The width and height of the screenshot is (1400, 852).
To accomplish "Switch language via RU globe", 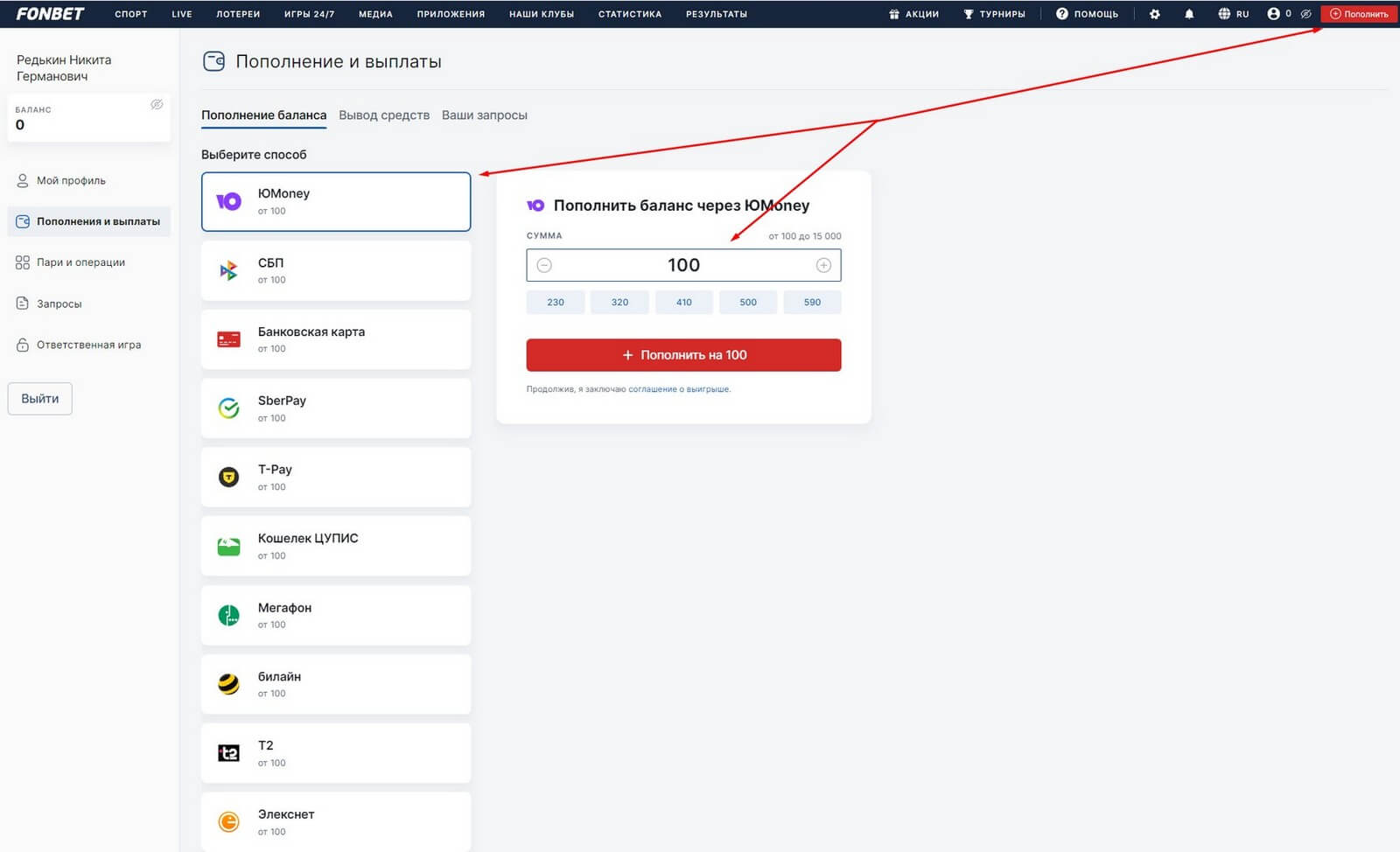I will pyautogui.click(x=1233, y=14).
